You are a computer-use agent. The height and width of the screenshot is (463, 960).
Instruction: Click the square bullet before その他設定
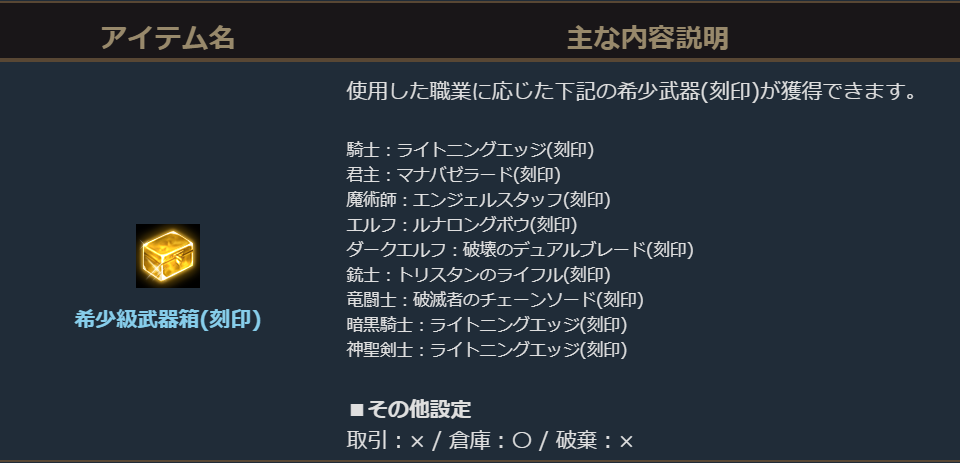356,410
